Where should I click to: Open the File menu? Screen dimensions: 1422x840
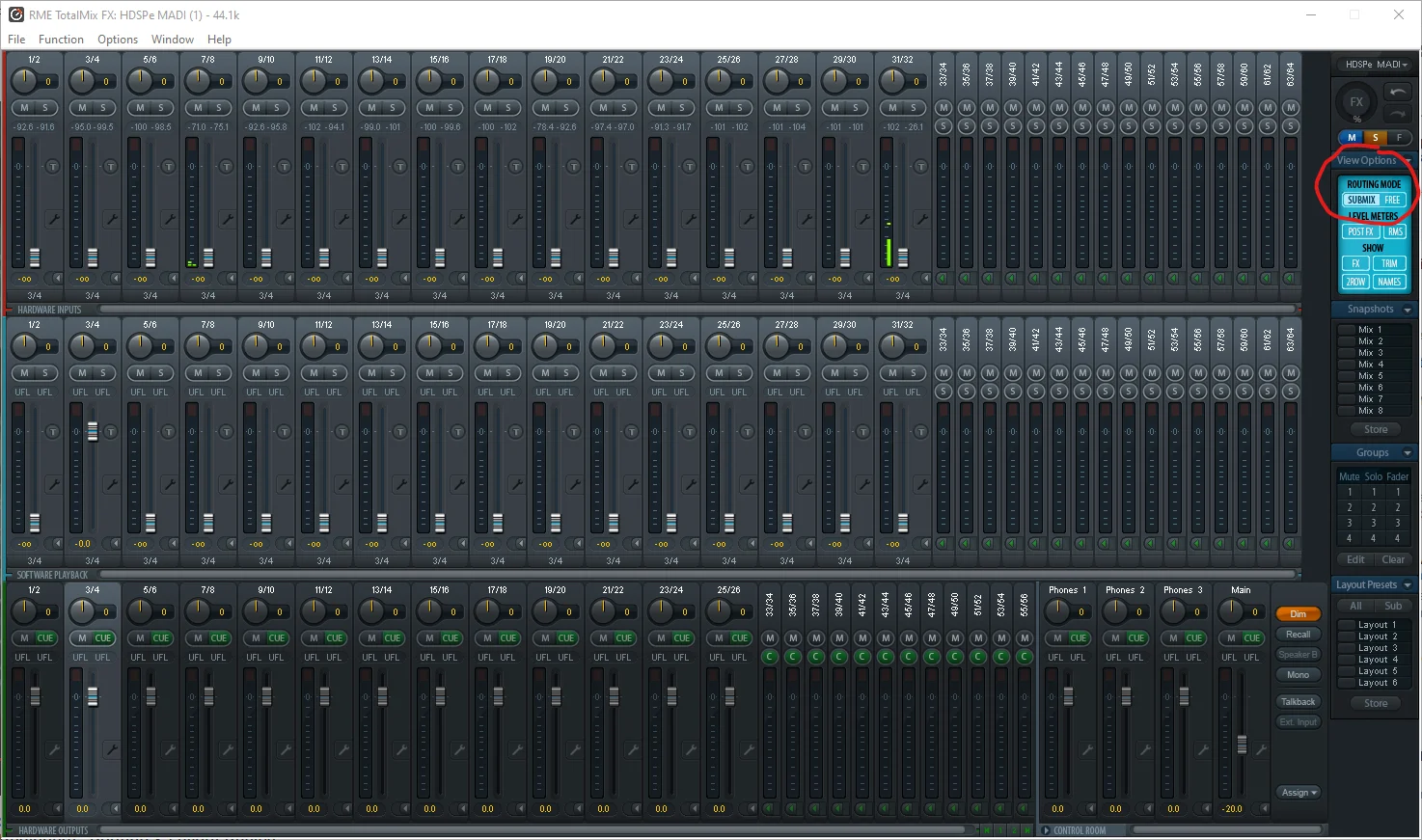click(x=16, y=40)
